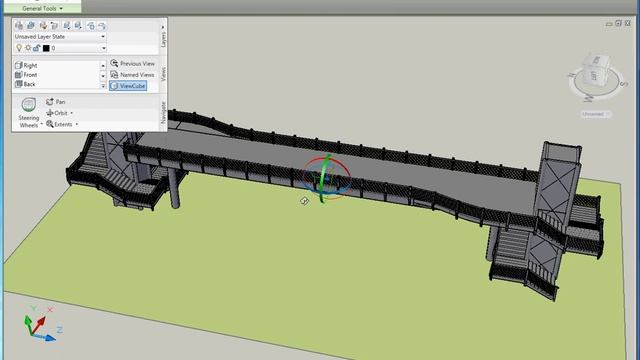The width and height of the screenshot is (640, 360).
Task: Click the Pan hand icon
Action: (x=50, y=102)
